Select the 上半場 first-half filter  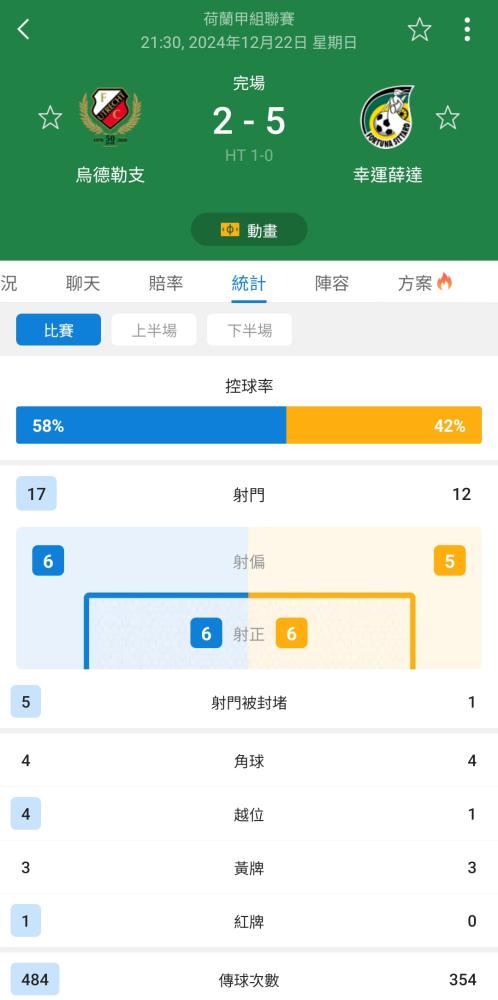pyautogui.click(x=154, y=330)
